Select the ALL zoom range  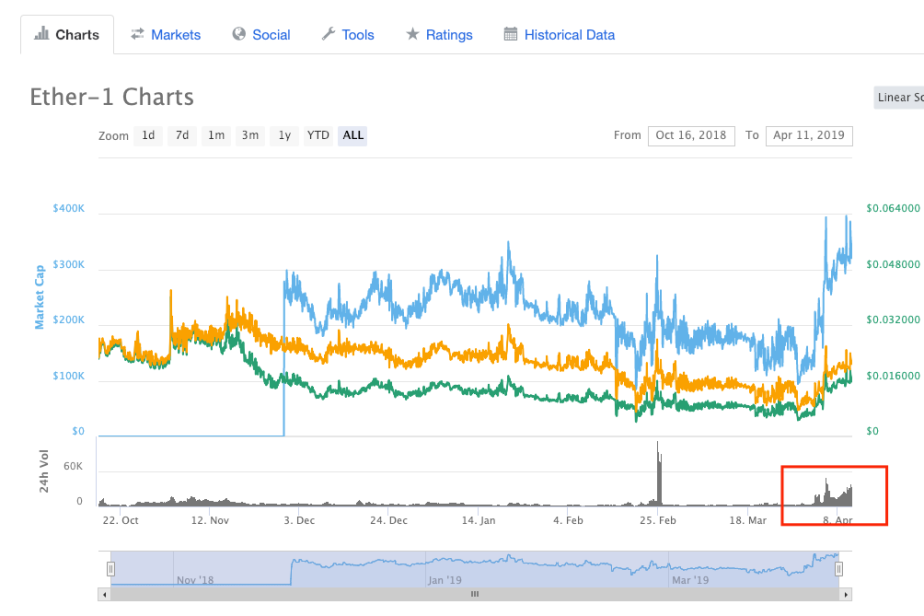(352, 136)
